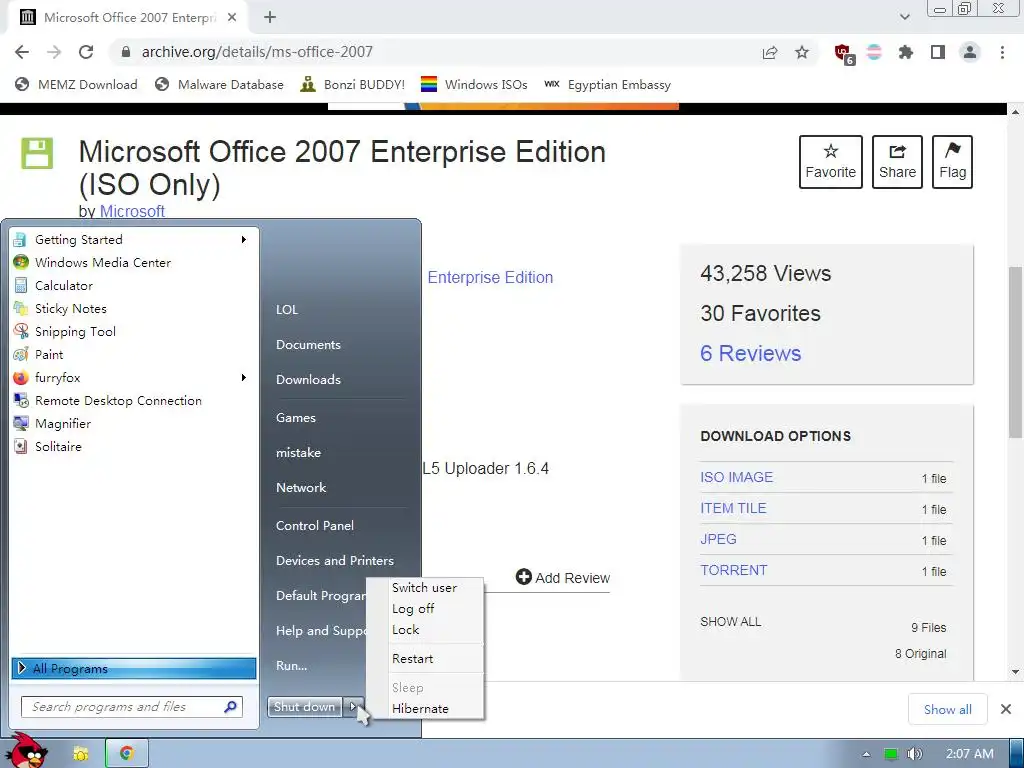The height and width of the screenshot is (768, 1024).
Task: Open the JPEG download option
Action: pyautogui.click(x=718, y=539)
